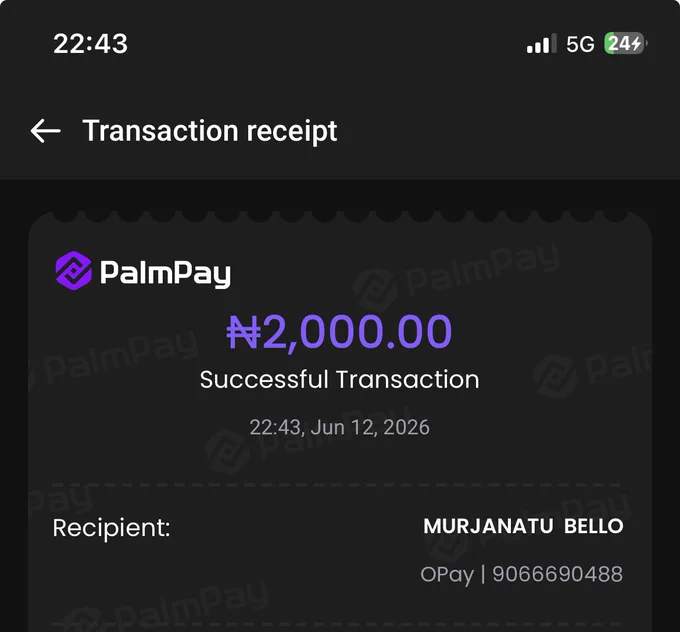Tap the Successful Transaction status text
Image resolution: width=680 pixels, height=632 pixels.
pos(340,380)
